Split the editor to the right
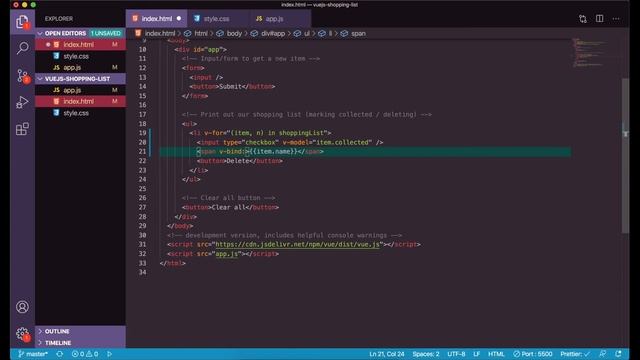Screen dimensions: 640x360 pyautogui.click(x=599, y=19)
